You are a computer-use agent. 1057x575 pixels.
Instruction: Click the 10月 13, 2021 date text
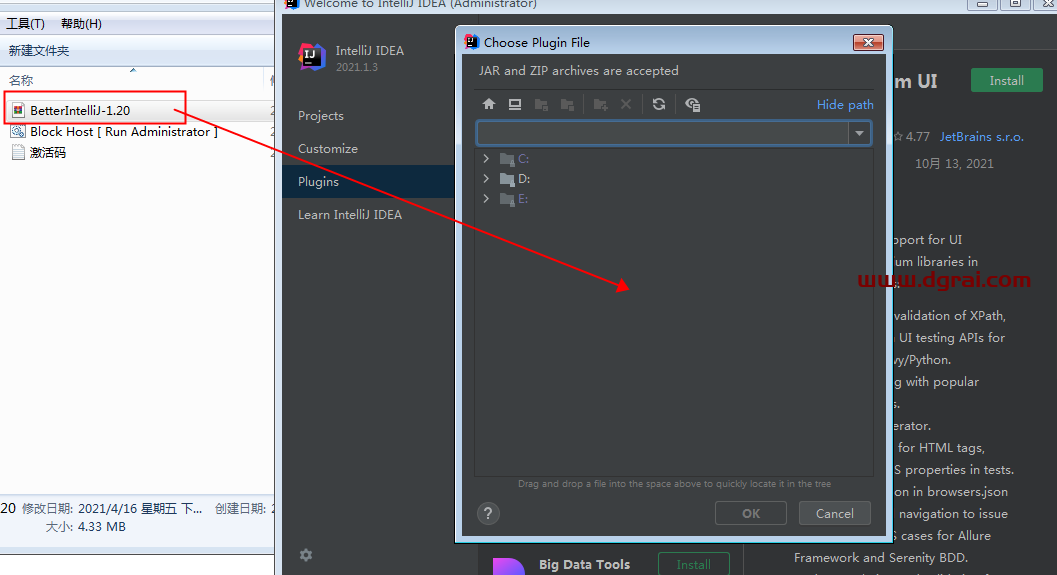click(954, 164)
